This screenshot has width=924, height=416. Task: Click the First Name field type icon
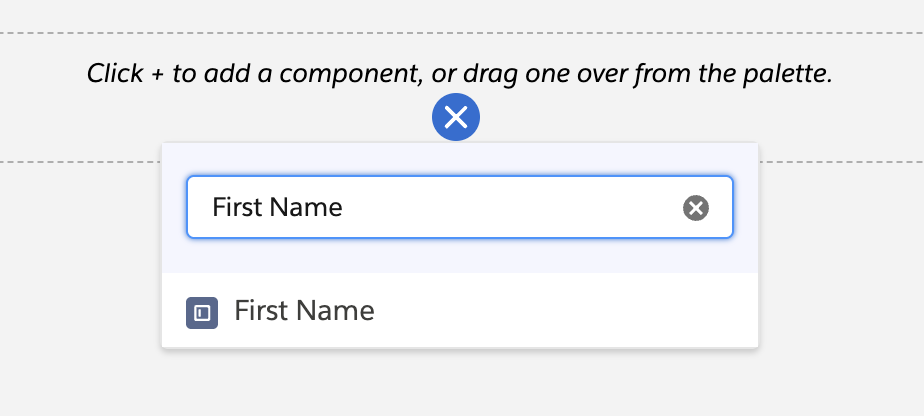(x=202, y=312)
